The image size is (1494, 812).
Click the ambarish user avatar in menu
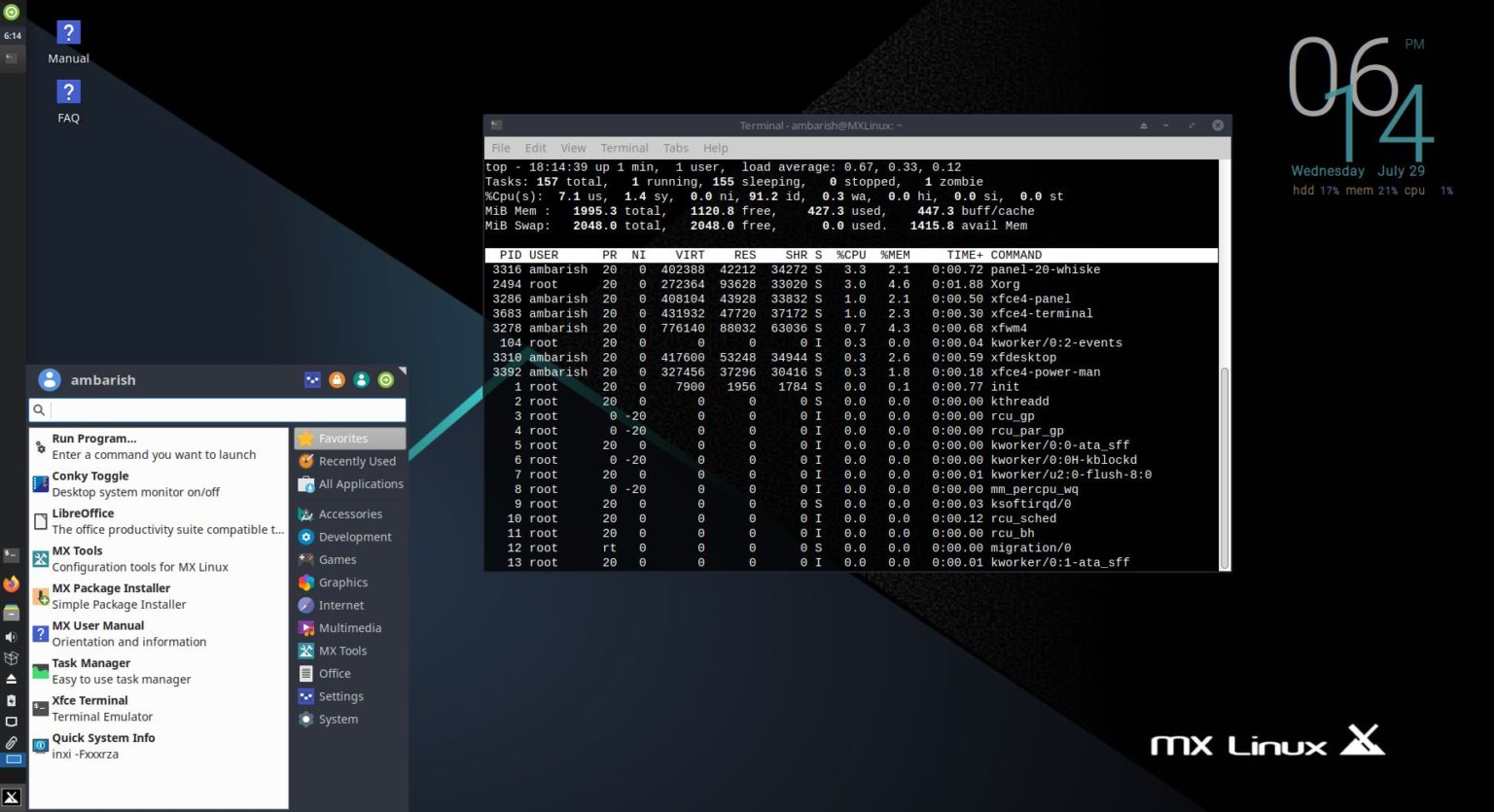pyautogui.click(x=50, y=380)
